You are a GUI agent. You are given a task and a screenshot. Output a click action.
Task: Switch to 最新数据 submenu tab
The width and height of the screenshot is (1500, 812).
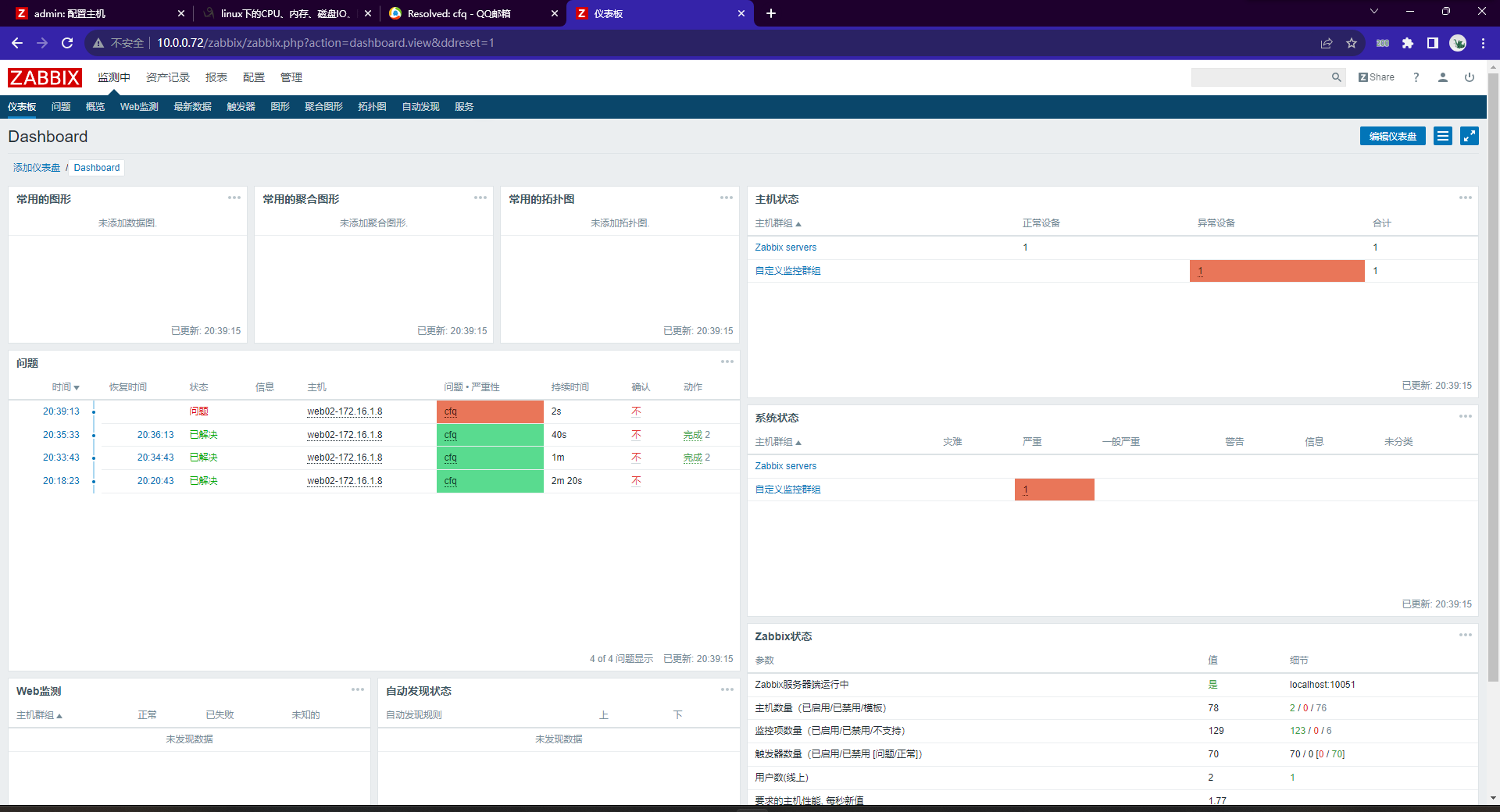click(x=192, y=107)
